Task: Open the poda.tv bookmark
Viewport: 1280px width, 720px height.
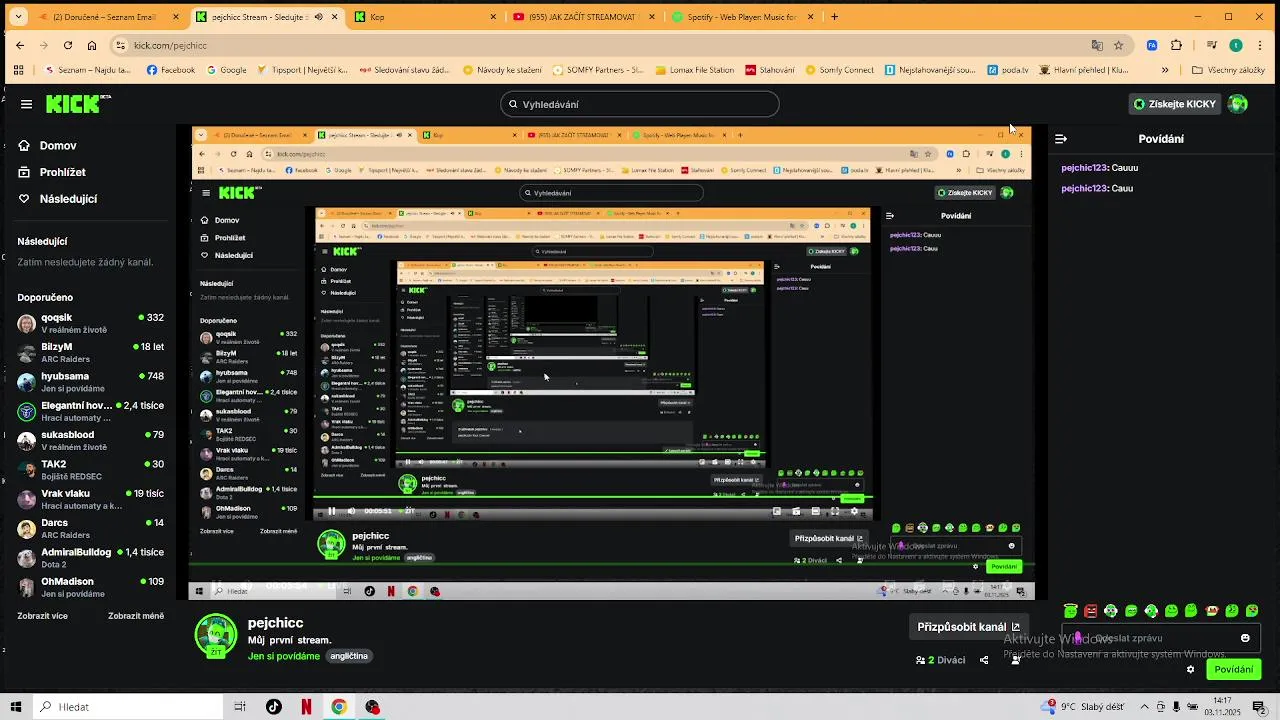Action: tap(1008, 70)
